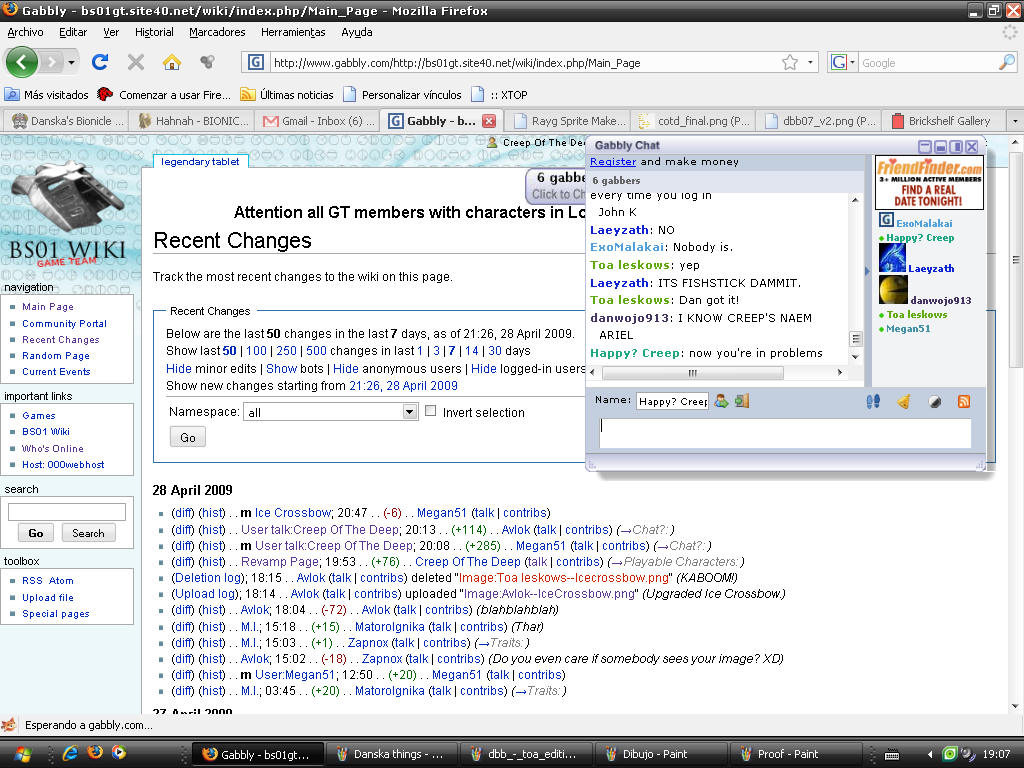Click the exit door icon beside the name field

coord(741,401)
